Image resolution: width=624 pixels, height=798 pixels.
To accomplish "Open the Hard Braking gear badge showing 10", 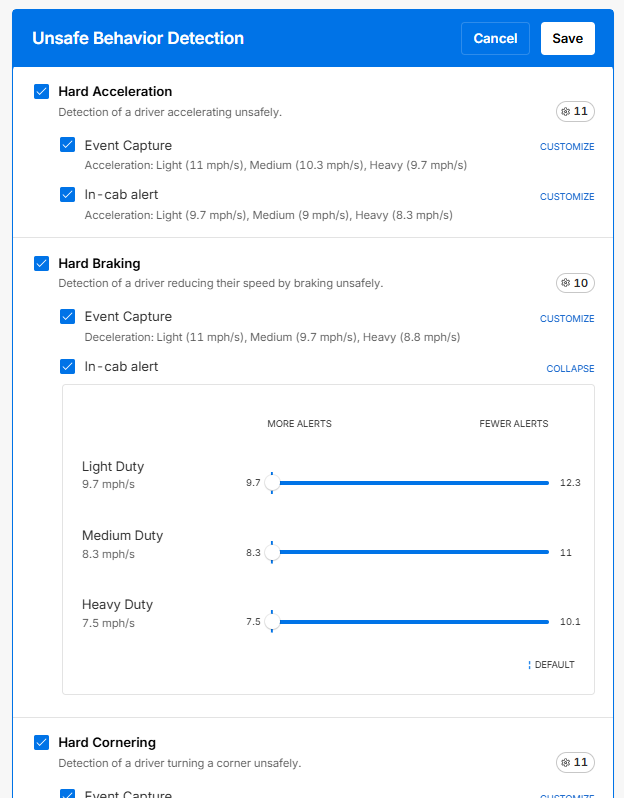I will coord(575,283).
